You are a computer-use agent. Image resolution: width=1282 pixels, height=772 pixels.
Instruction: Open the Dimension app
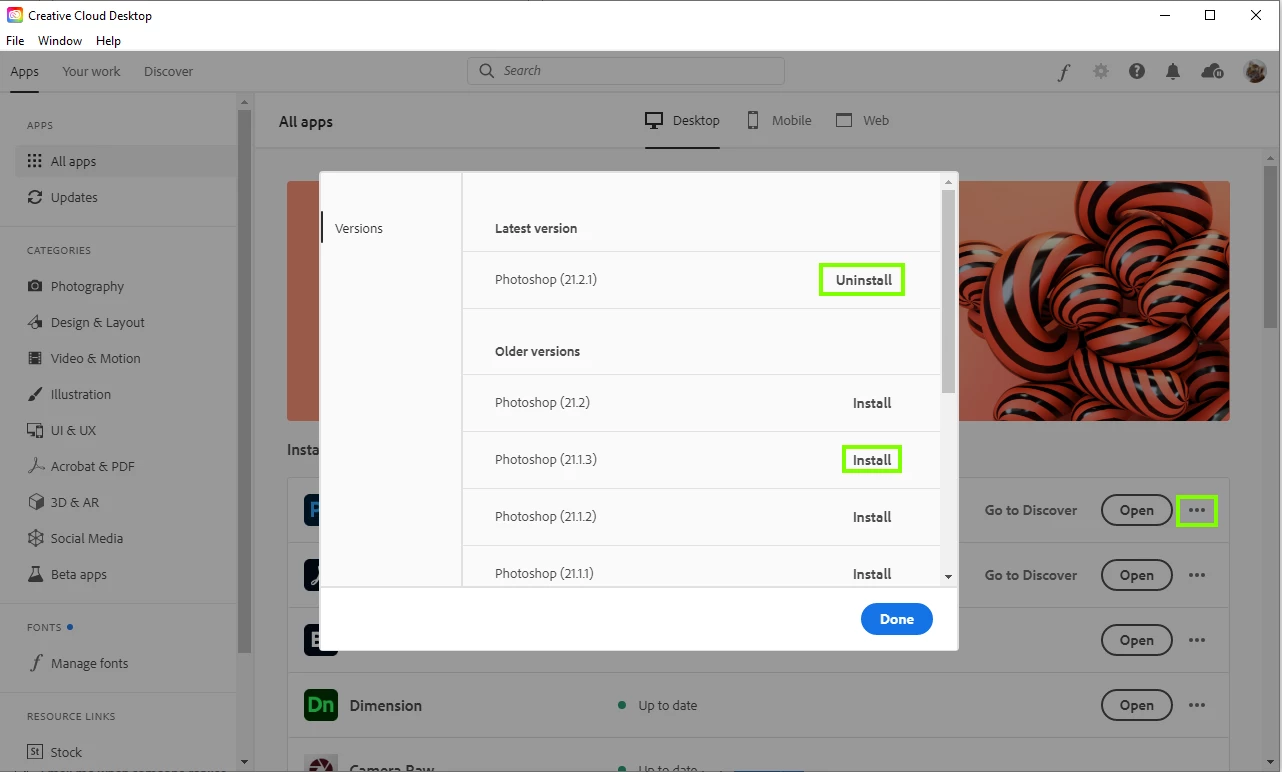point(1136,705)
